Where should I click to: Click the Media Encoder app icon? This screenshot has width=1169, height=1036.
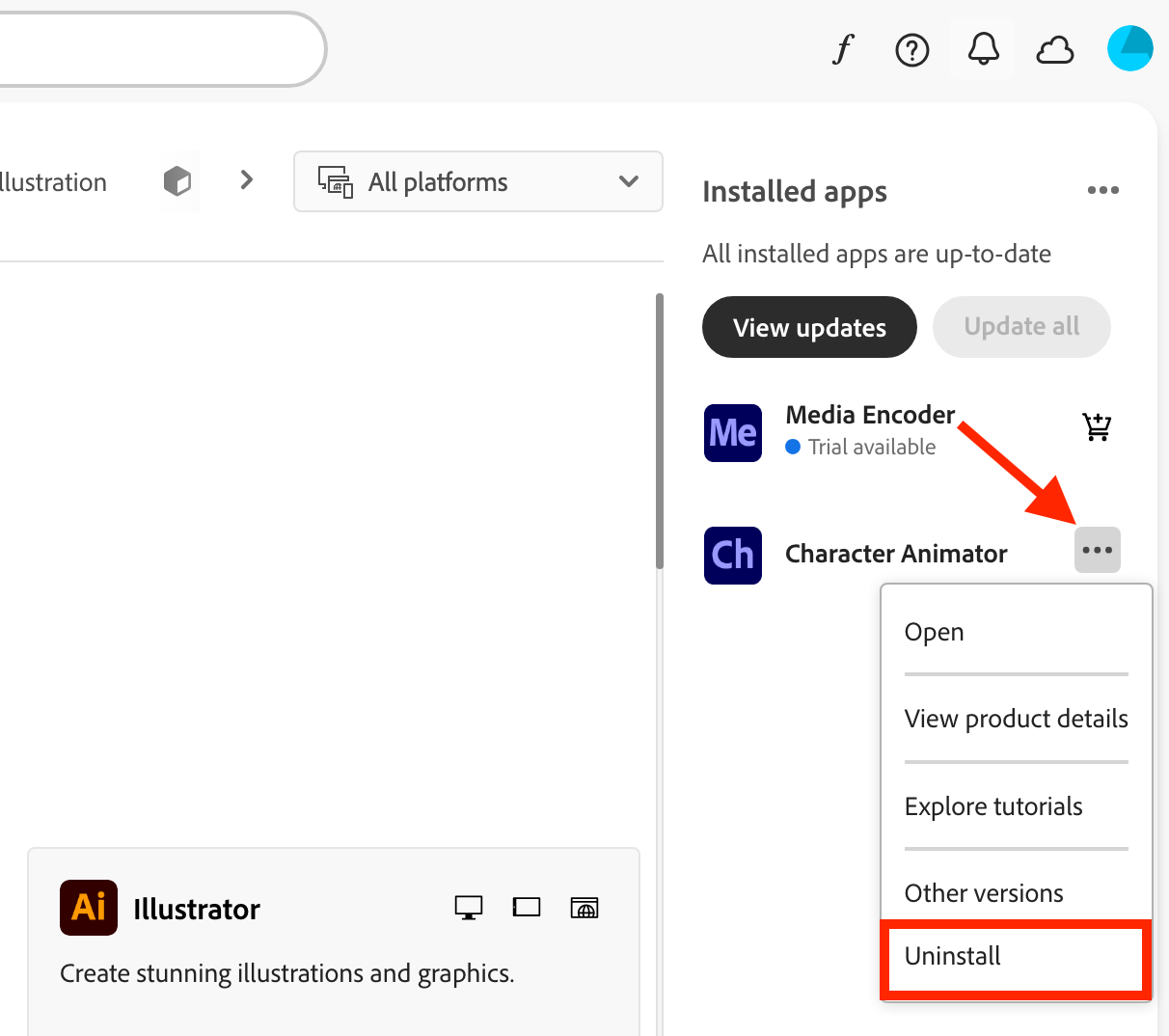click(732, 432)
